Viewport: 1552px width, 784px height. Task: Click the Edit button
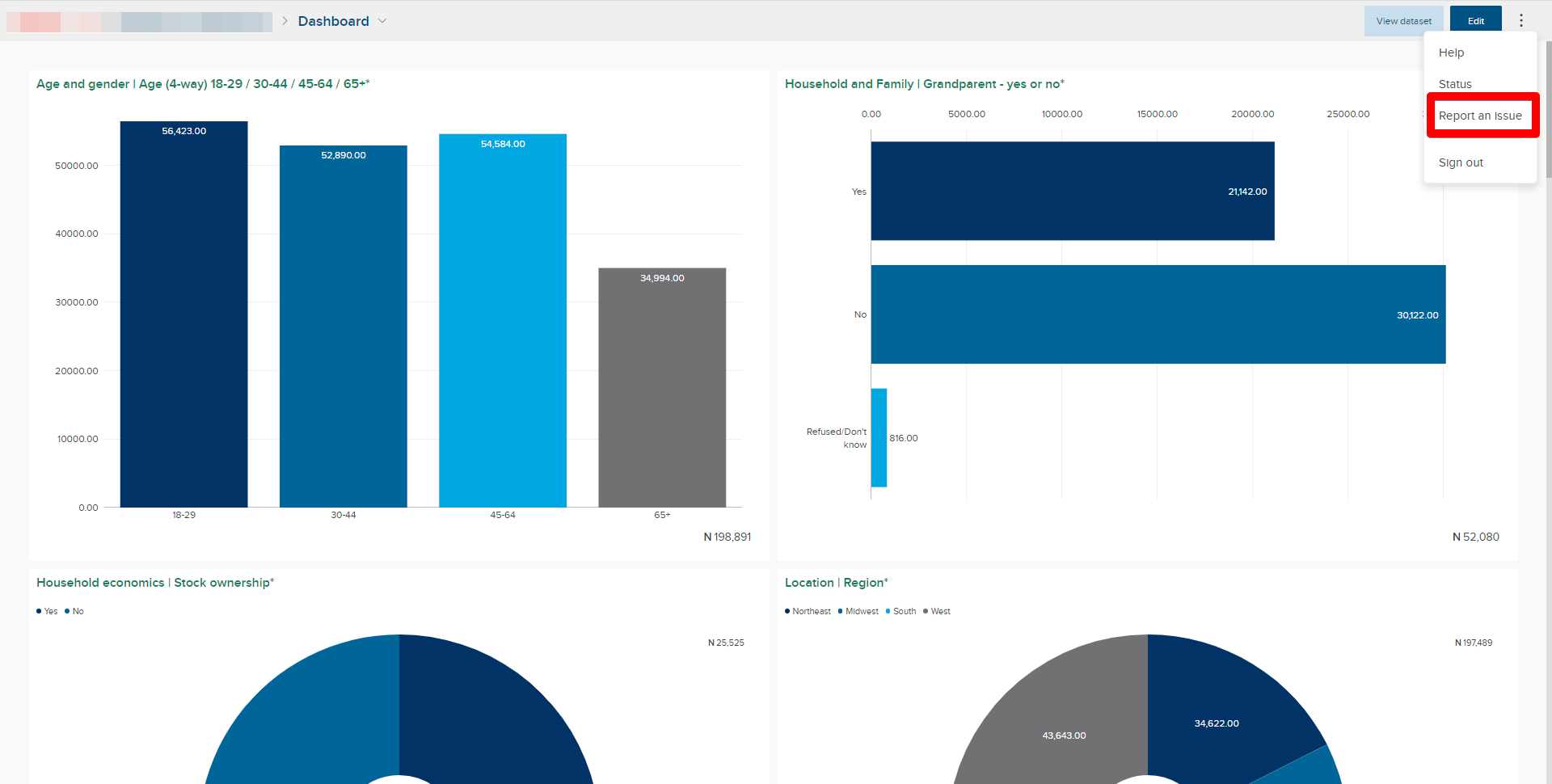coord(1475,21)
